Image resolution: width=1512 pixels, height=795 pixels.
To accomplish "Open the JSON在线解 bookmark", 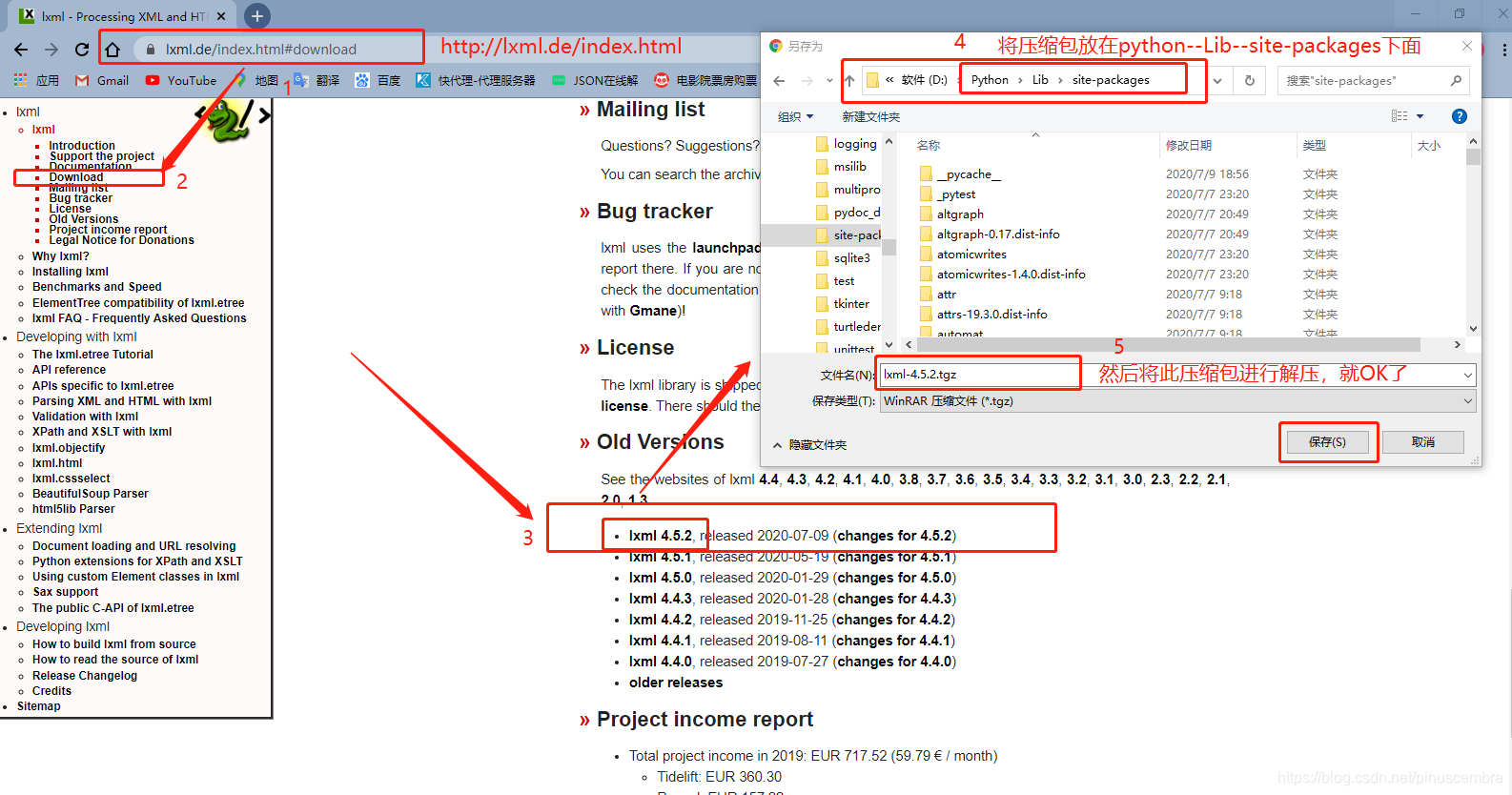I will (595, 81).
